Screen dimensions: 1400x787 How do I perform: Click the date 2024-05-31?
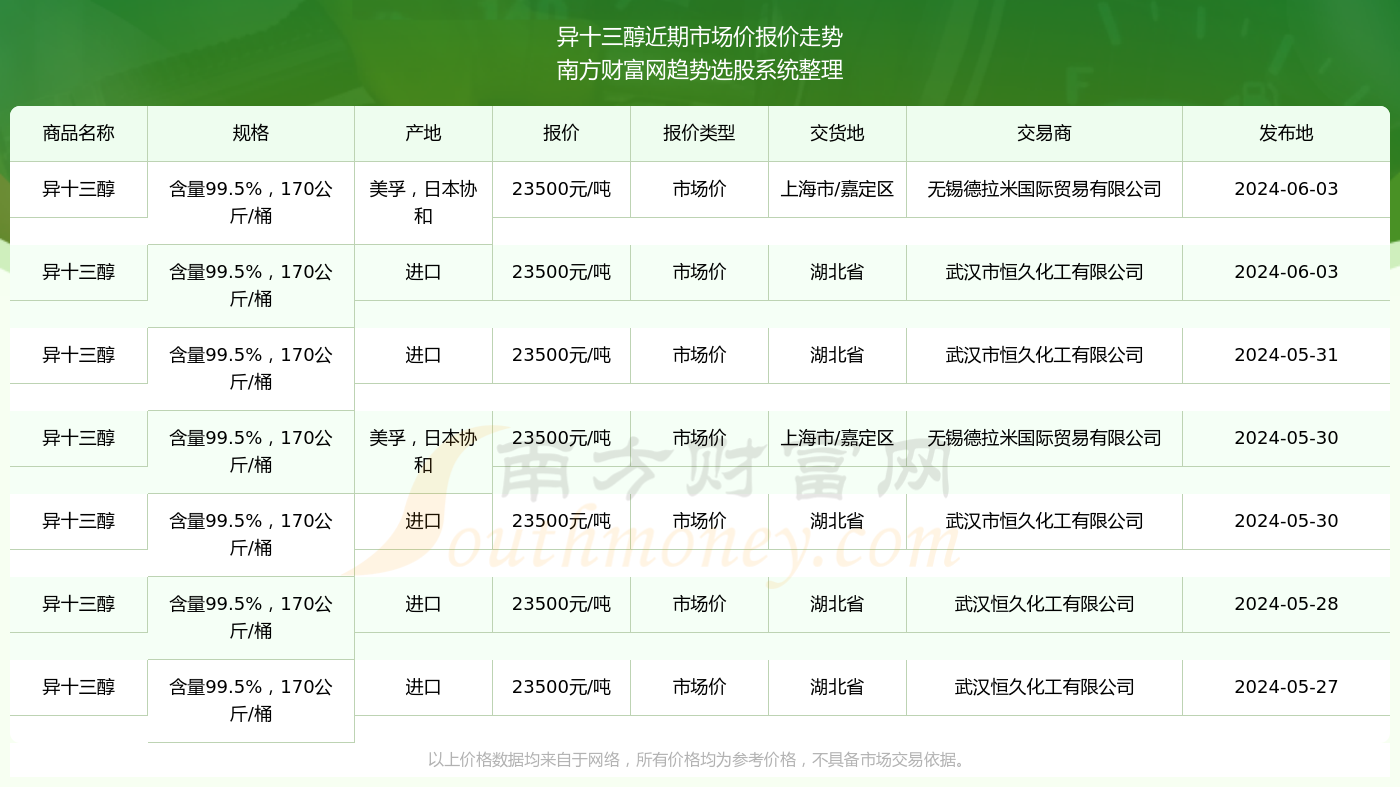coord(1286,355)
